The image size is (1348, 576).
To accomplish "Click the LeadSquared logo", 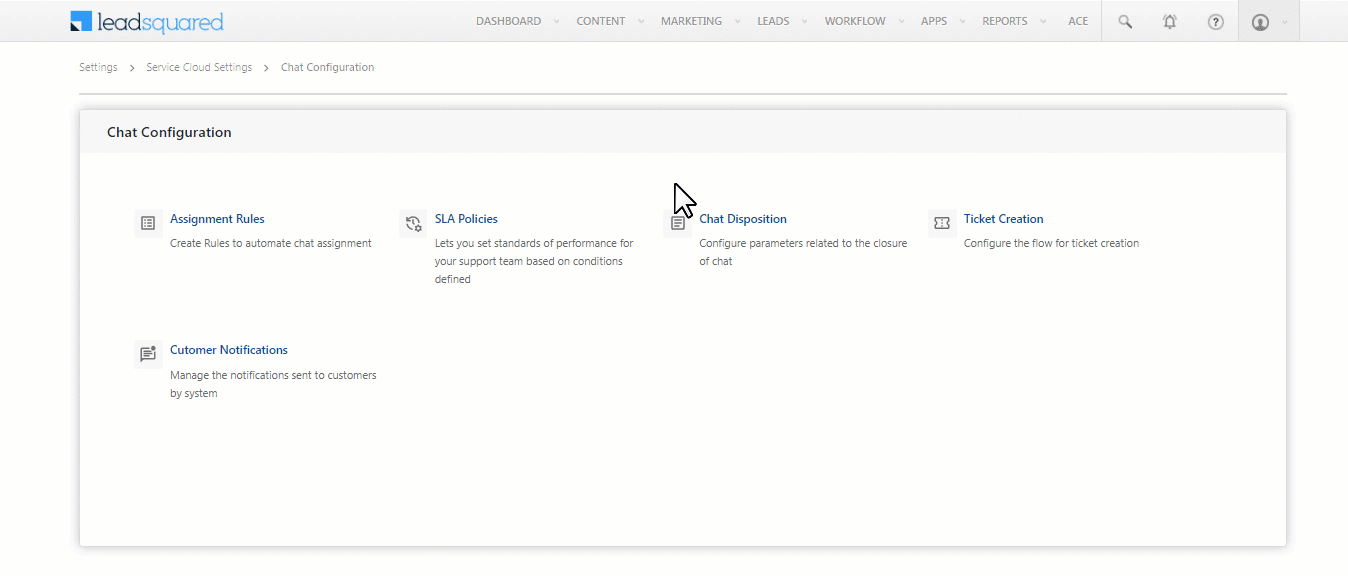I will [146, 20].
